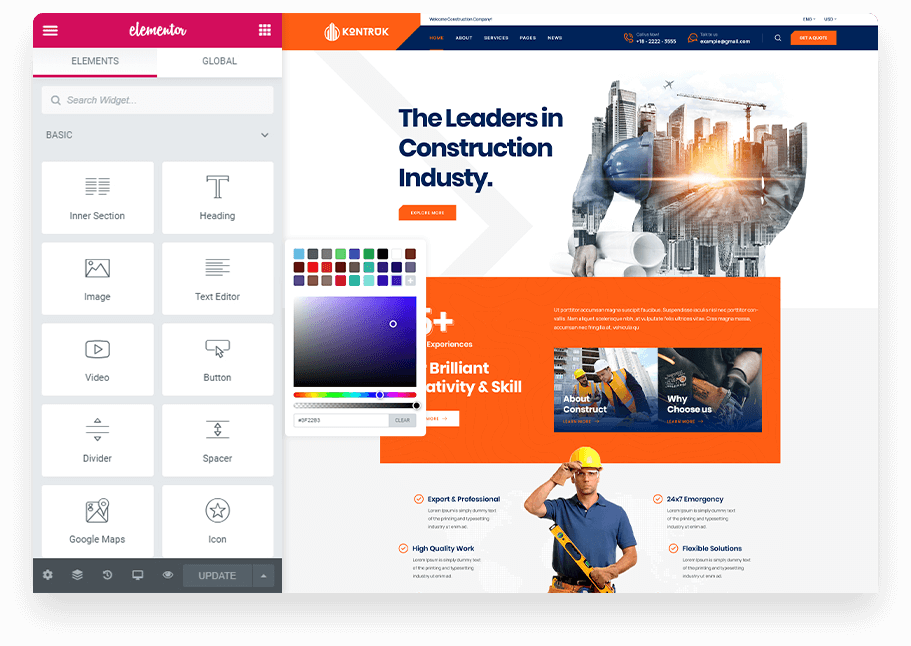This screenshot has width=911, height=646.
Task: Open the Elementor hamburger menu
Action: [x=51, y=30]
